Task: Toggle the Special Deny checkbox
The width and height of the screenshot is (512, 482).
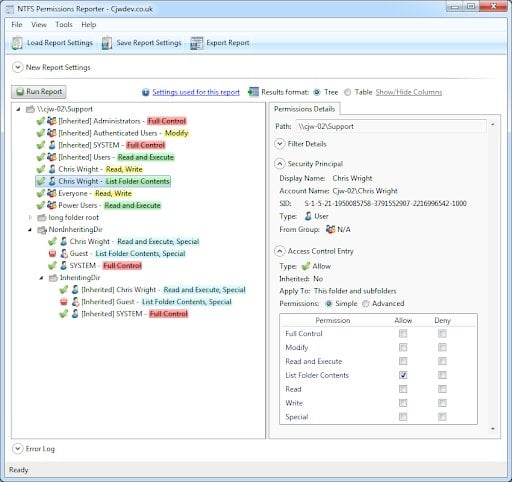Action: pos(442,417)
